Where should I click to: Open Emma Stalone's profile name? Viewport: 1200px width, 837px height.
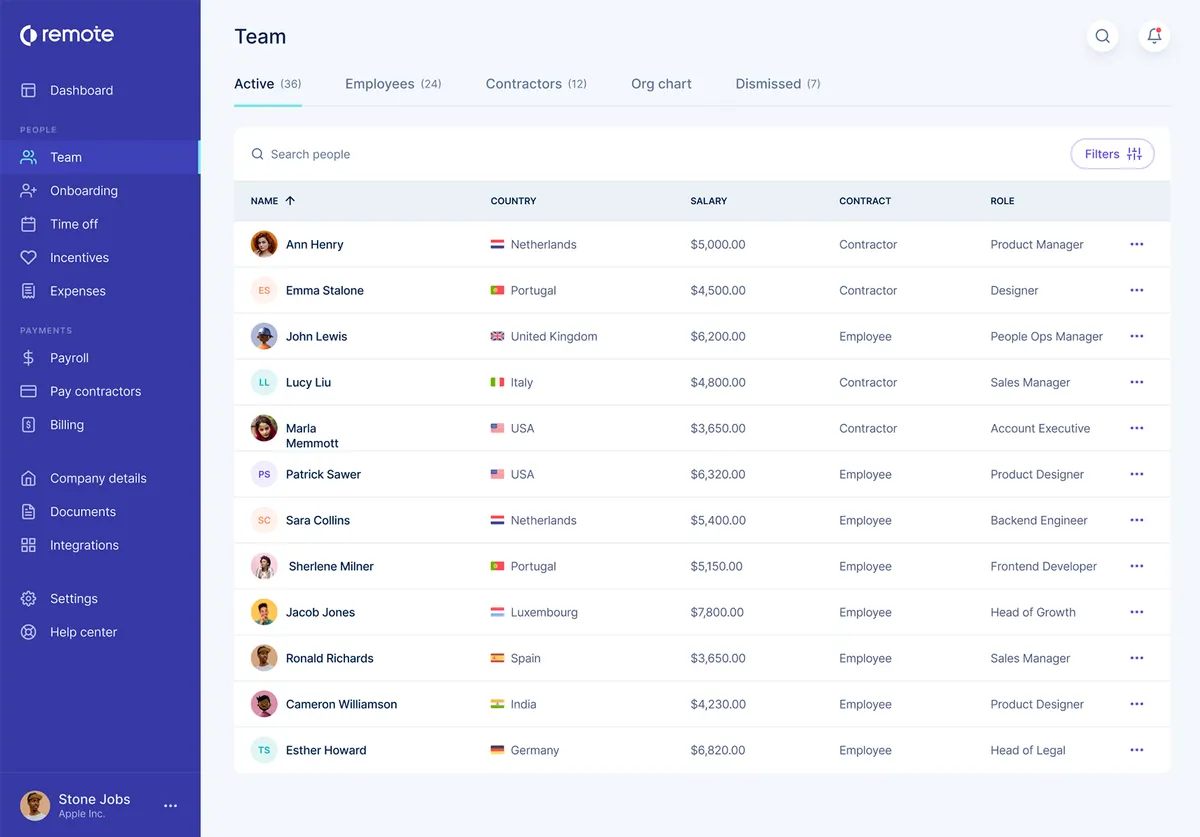(325, 290)
